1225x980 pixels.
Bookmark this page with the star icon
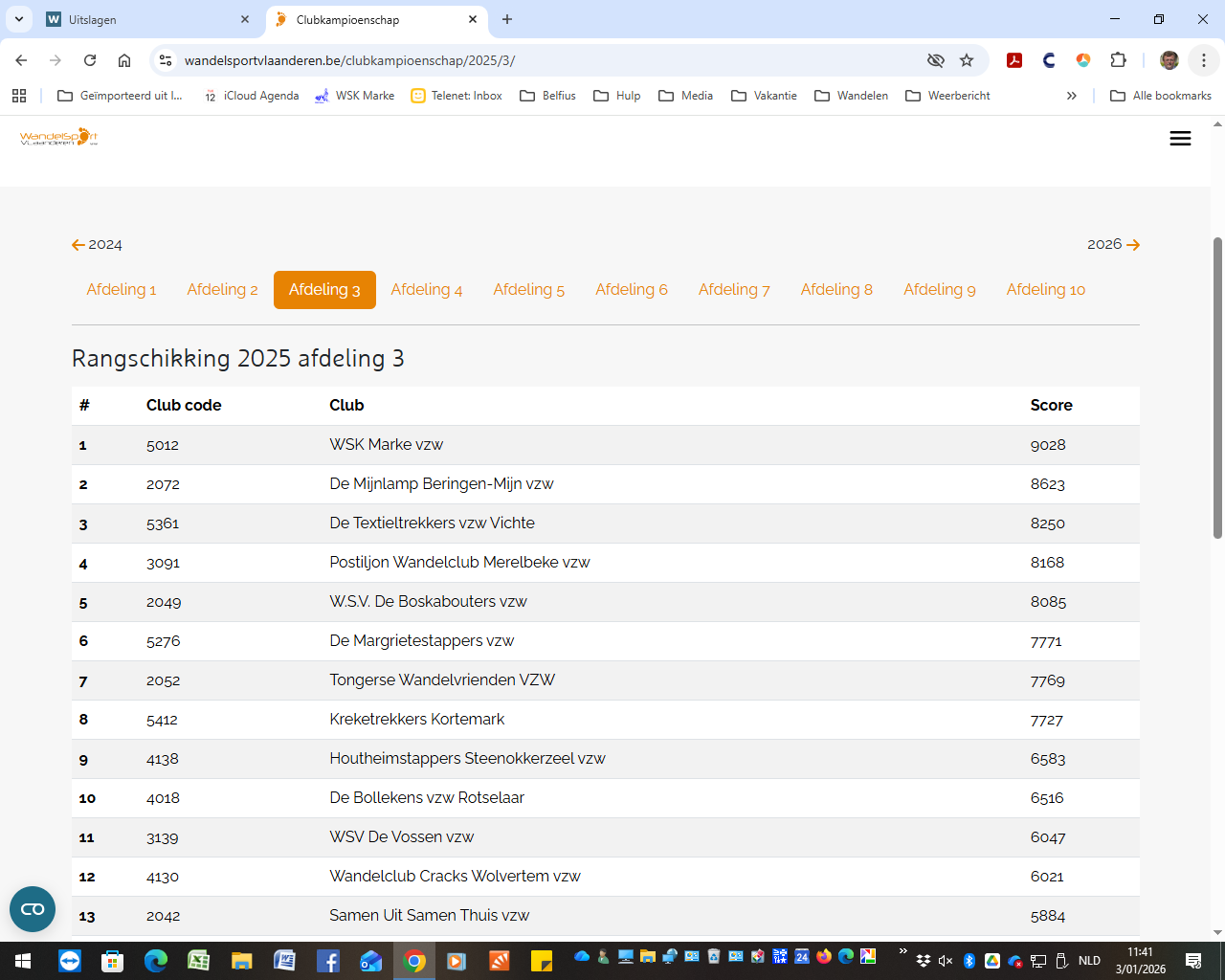967,60
